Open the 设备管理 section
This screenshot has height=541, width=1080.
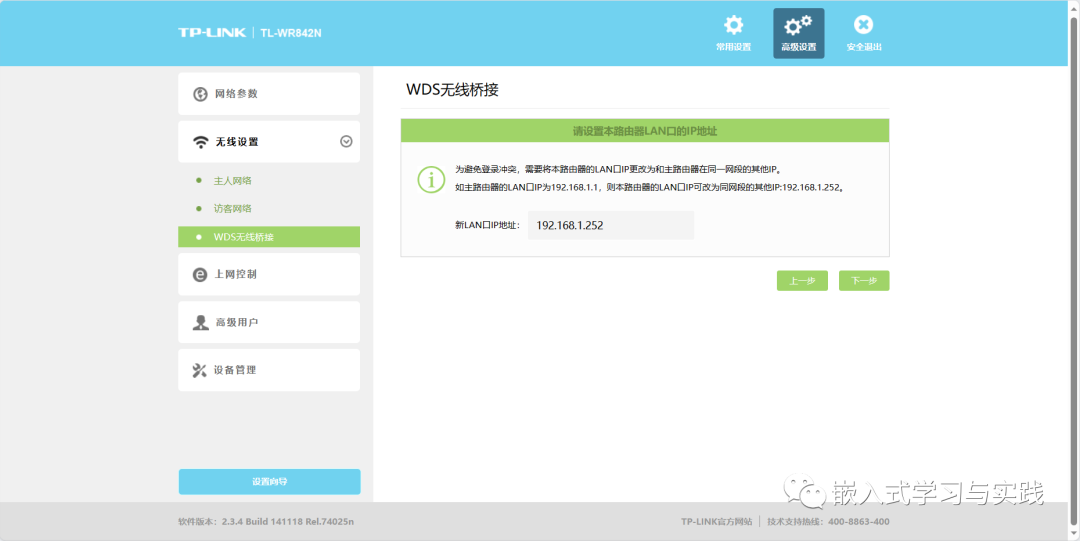[269, 370]
